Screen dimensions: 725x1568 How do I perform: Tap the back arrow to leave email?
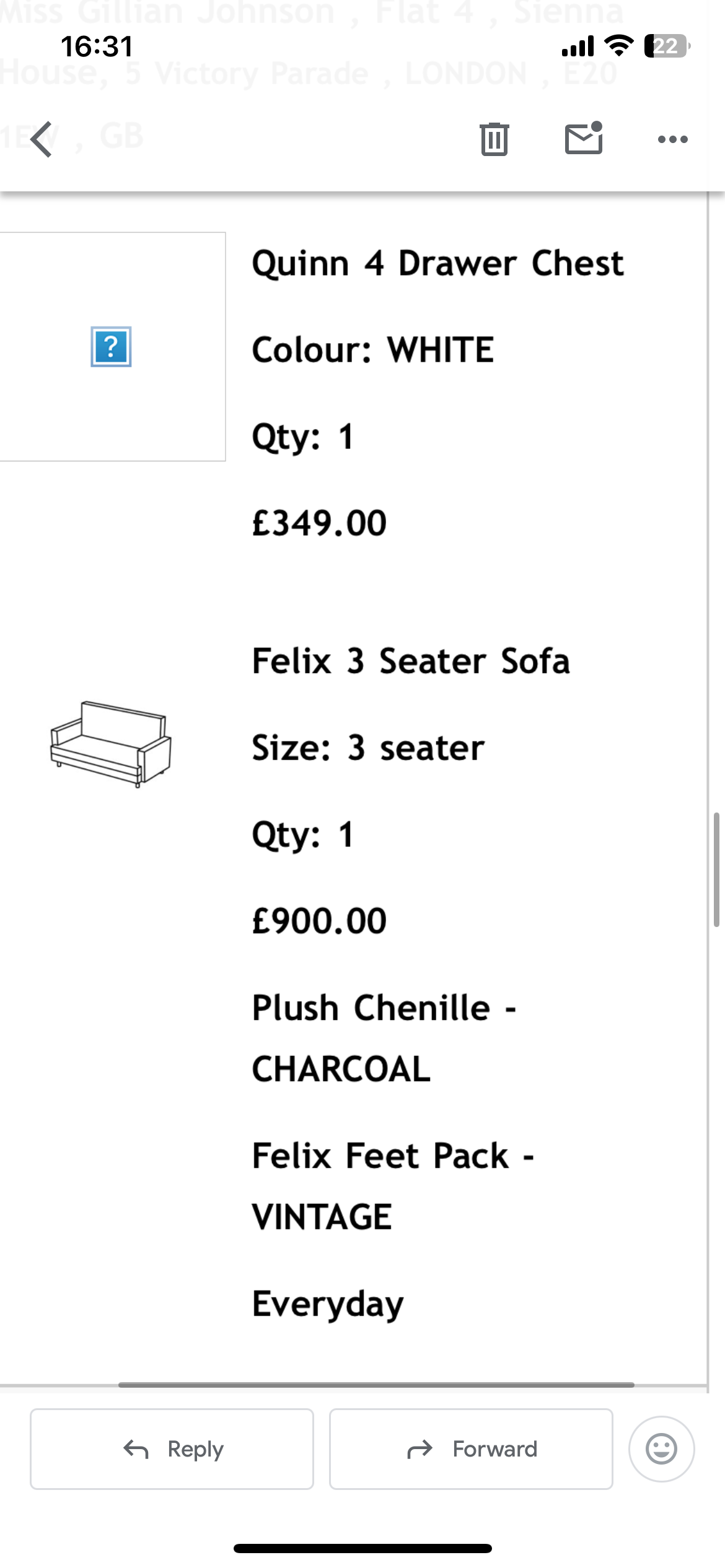pos(41,139)
